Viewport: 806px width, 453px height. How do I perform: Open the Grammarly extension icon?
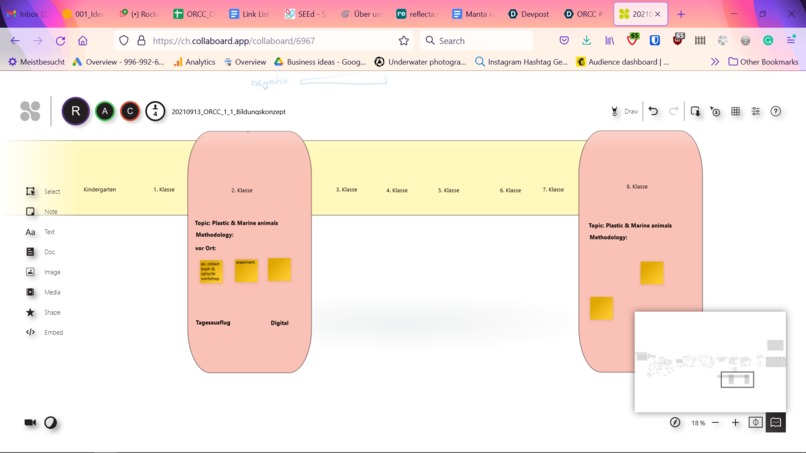click(x=768, y=40)
